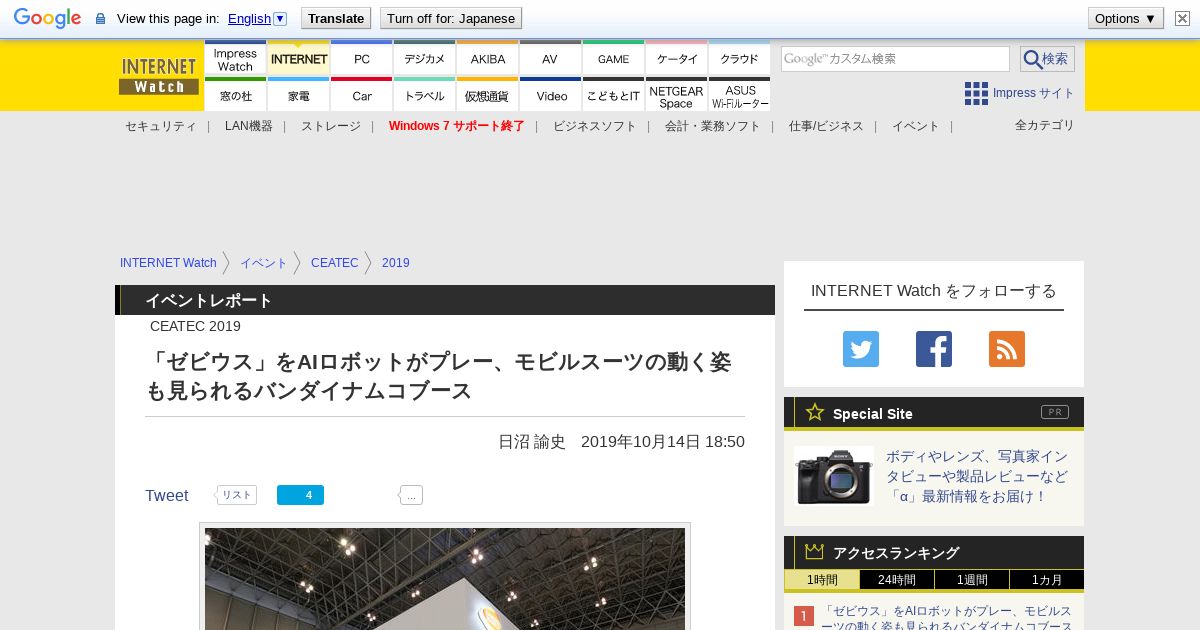
Task: Select the INTERNET tab
Action: tap(299, 59)
